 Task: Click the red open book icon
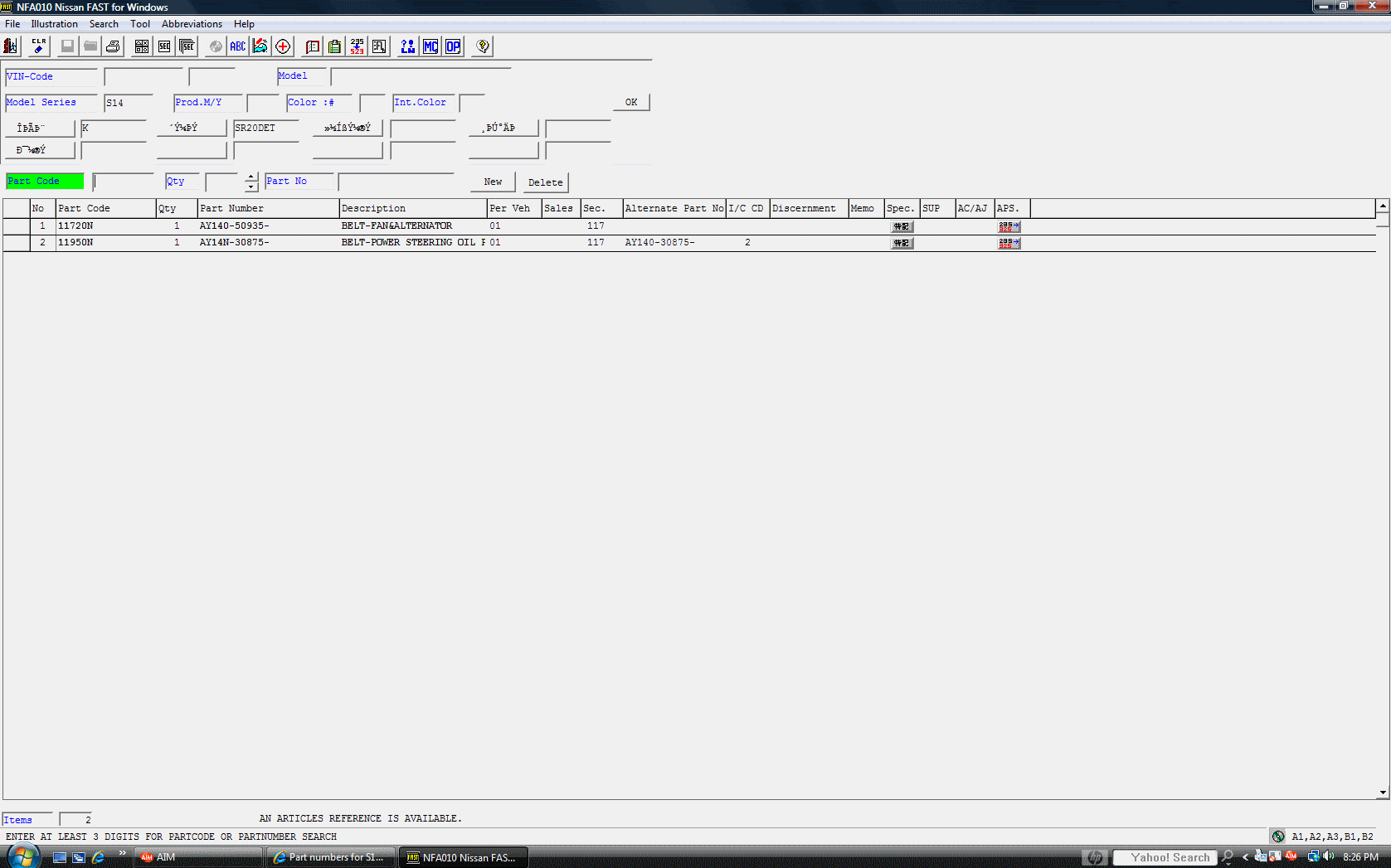[x=313, y=46]
